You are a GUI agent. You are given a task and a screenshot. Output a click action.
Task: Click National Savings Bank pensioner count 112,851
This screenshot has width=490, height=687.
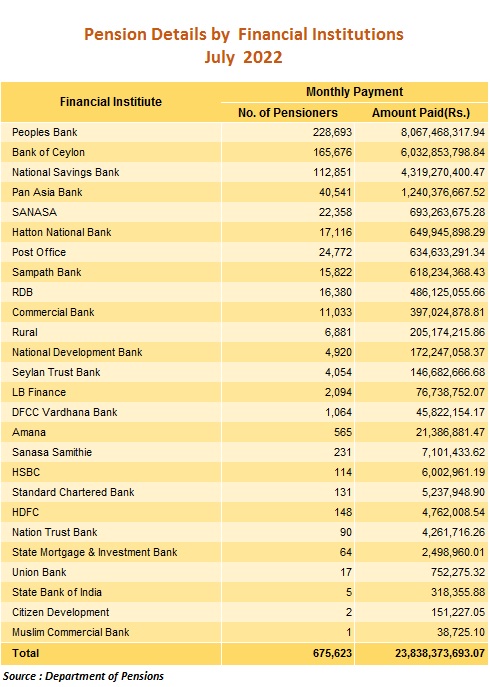pyautogui.click(x=332, y=172)
